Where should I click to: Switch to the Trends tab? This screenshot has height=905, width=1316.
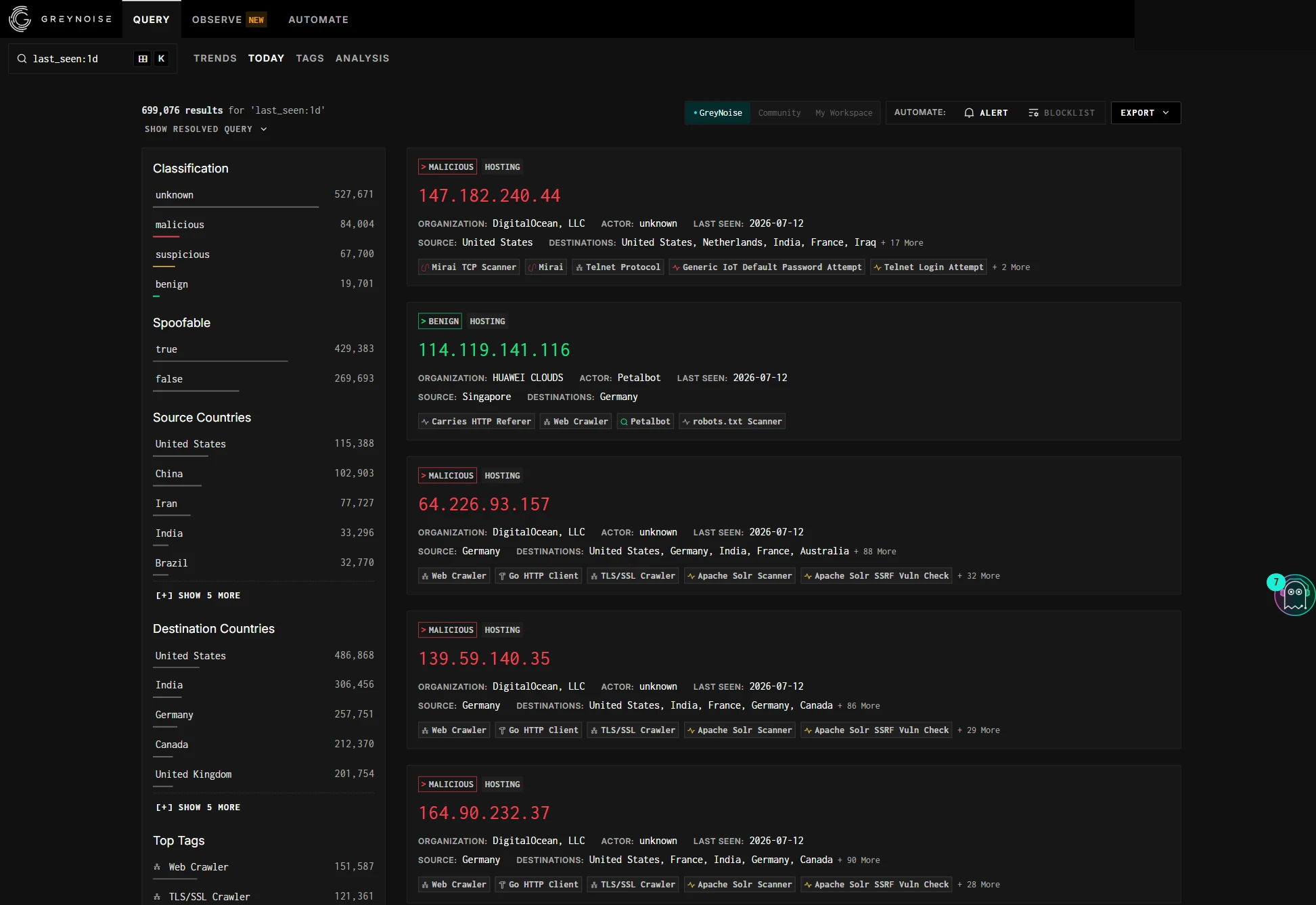(x=215, y=58)
